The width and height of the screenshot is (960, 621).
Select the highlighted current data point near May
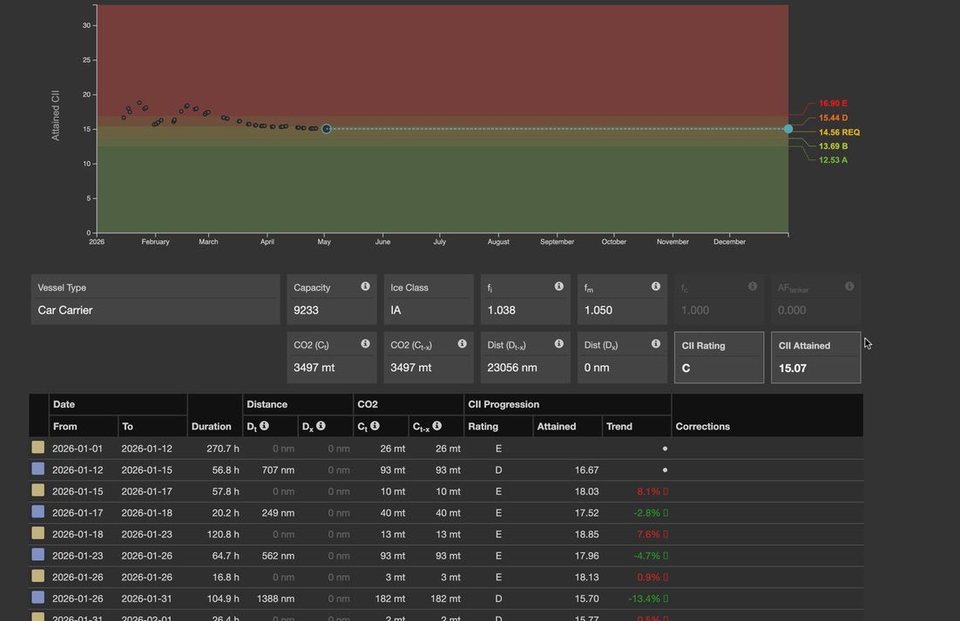click(x=326, y=129)
